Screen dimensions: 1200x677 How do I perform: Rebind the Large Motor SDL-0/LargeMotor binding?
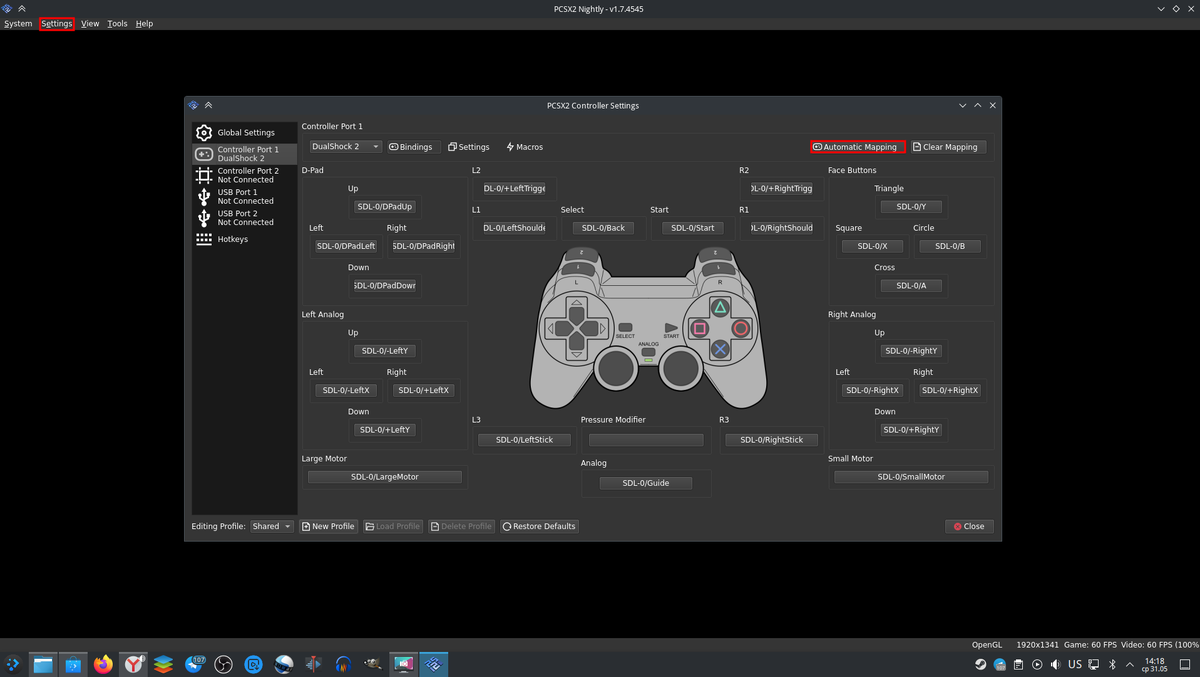click(385, 477)
